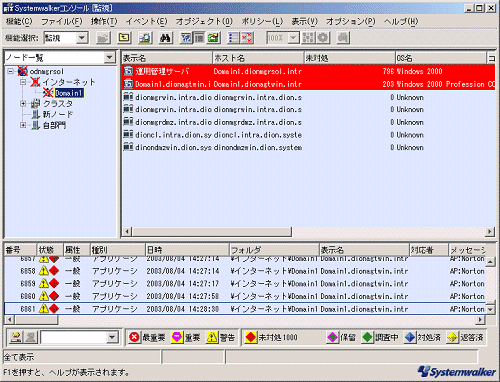Select the 運用管理サーバ red row

pyautogui.click(x=308, y=71)
